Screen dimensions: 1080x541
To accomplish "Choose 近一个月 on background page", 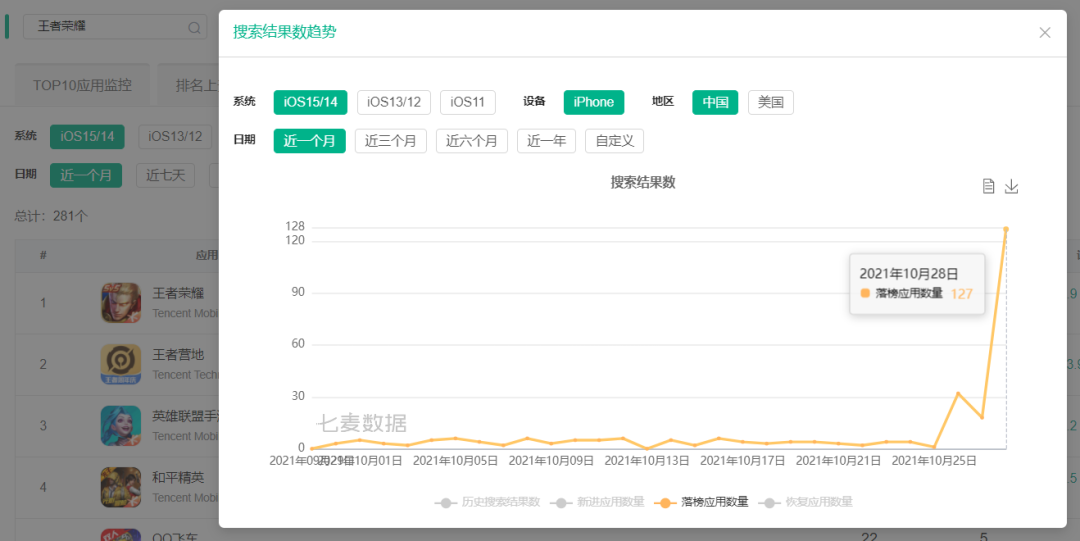I will [x=85, y=175].
